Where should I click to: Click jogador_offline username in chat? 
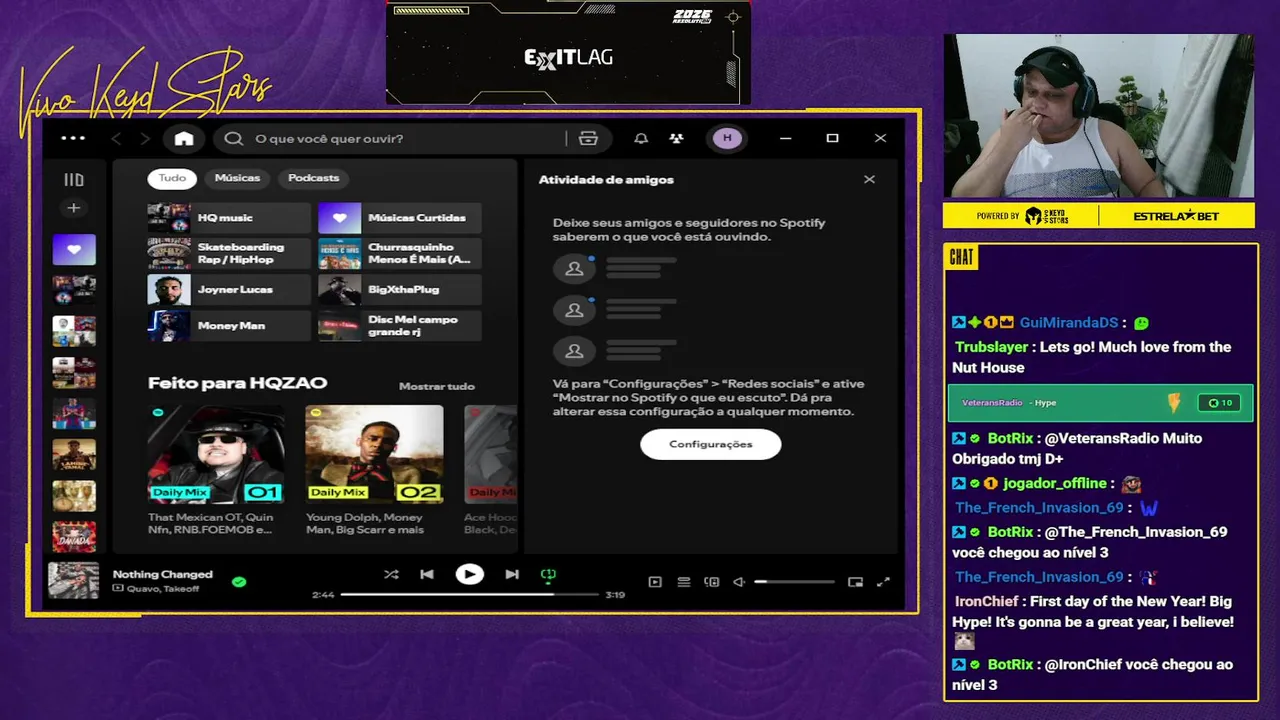click(1055, 483)
